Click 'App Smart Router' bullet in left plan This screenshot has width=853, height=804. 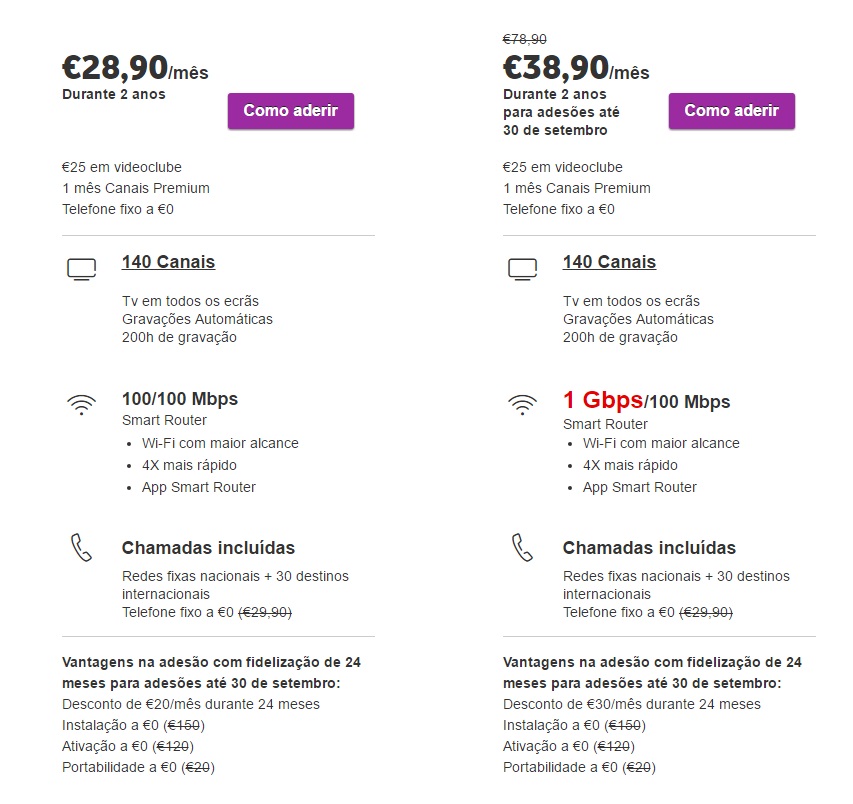tap(199, 487)
